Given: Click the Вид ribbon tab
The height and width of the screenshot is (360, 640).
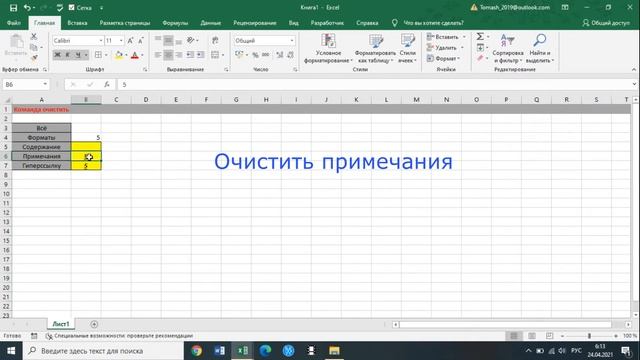Looking at the screenshot, I should (x=293, y=23).
